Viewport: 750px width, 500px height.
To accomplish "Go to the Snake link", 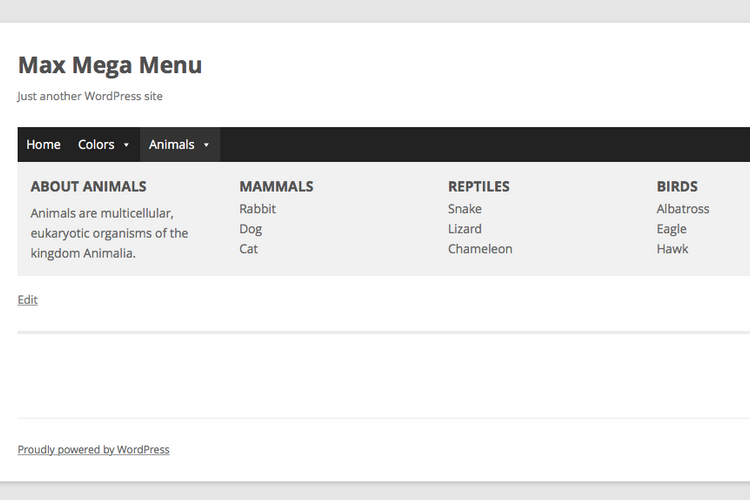I will click(464, 209).
